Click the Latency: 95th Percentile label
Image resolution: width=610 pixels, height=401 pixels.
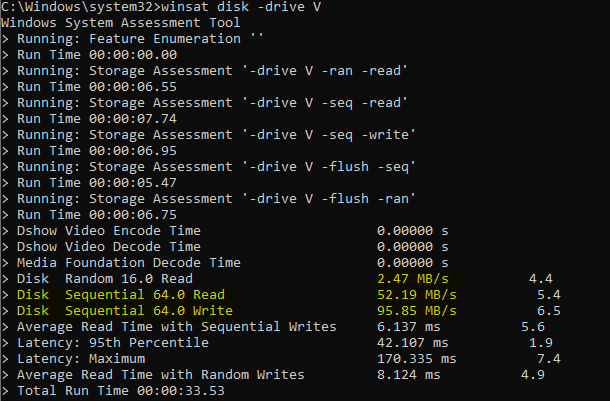113,343
